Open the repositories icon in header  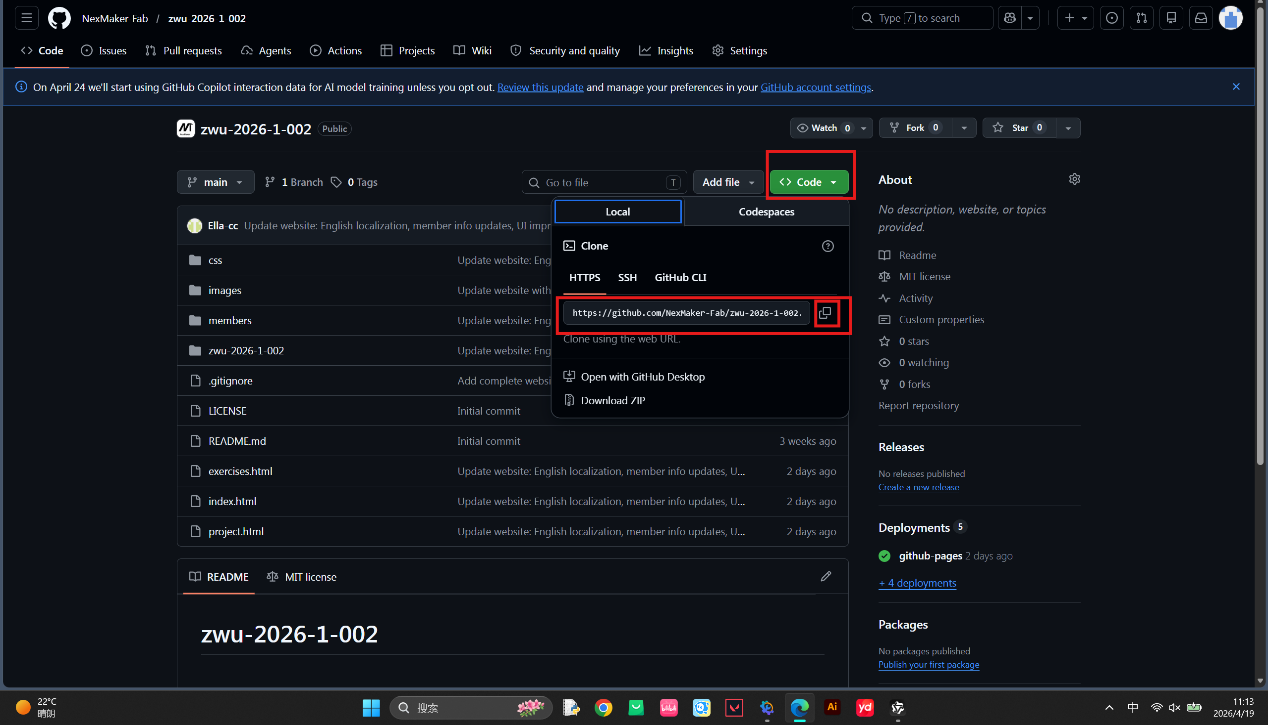click(1171, 18)
